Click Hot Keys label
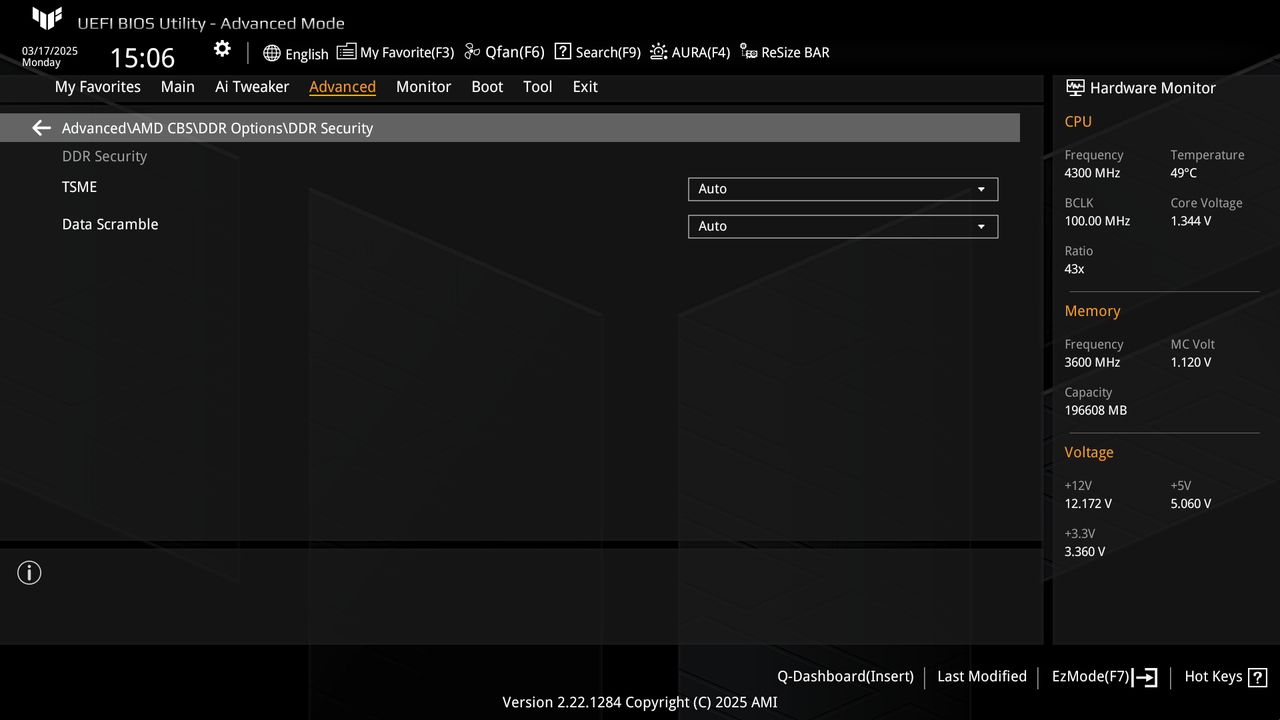This screenshot has width=1280, height=720. (1213, 677)
